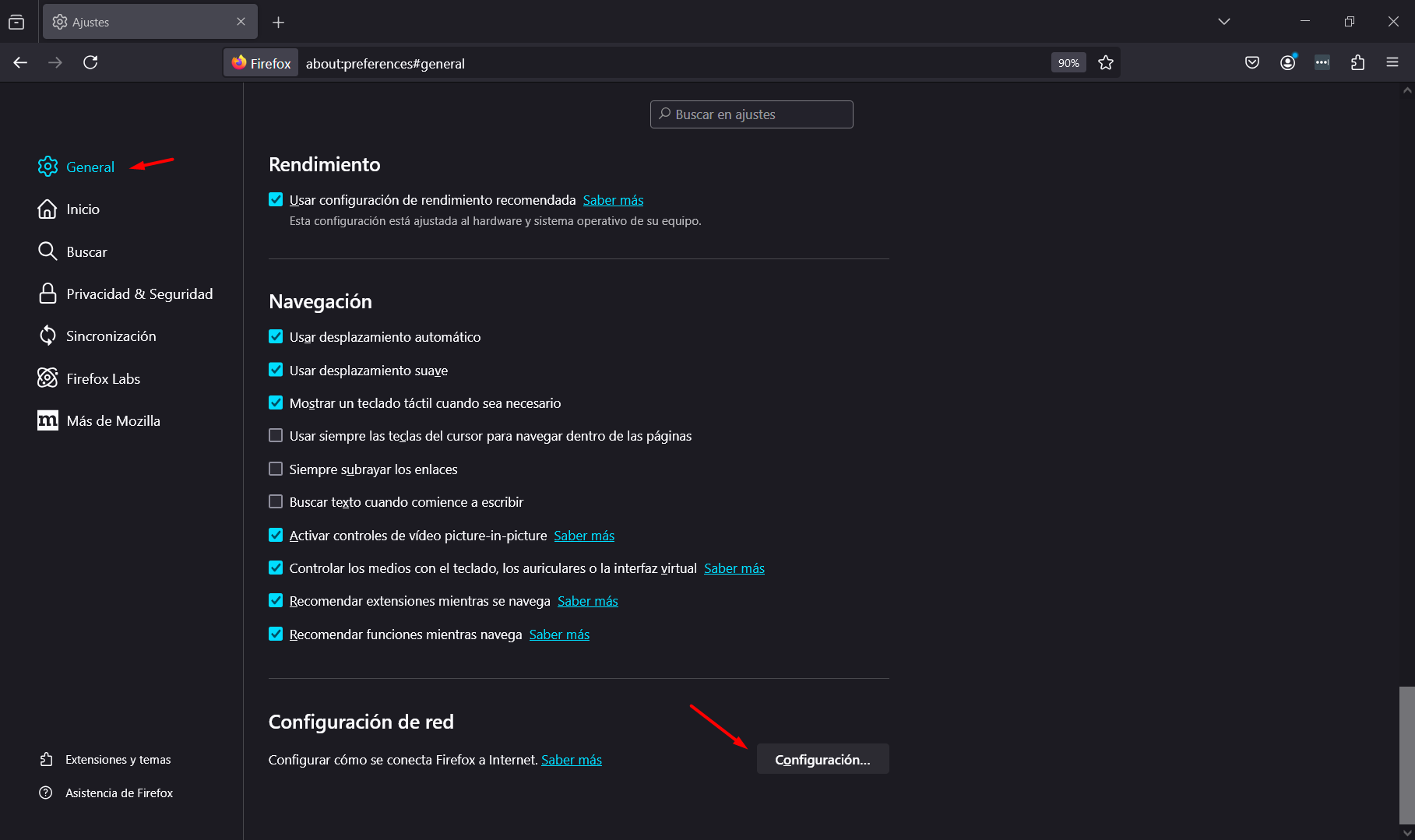Click the Firefox Labs atom icon
The image size is (1415, 840).
48,378
